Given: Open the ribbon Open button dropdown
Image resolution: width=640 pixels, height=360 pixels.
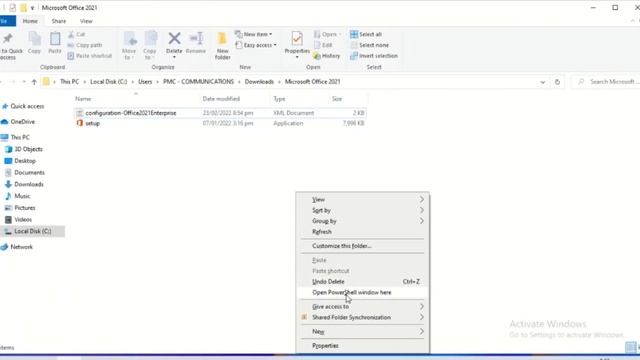Looking at the screenshot, I should point(327,34).
